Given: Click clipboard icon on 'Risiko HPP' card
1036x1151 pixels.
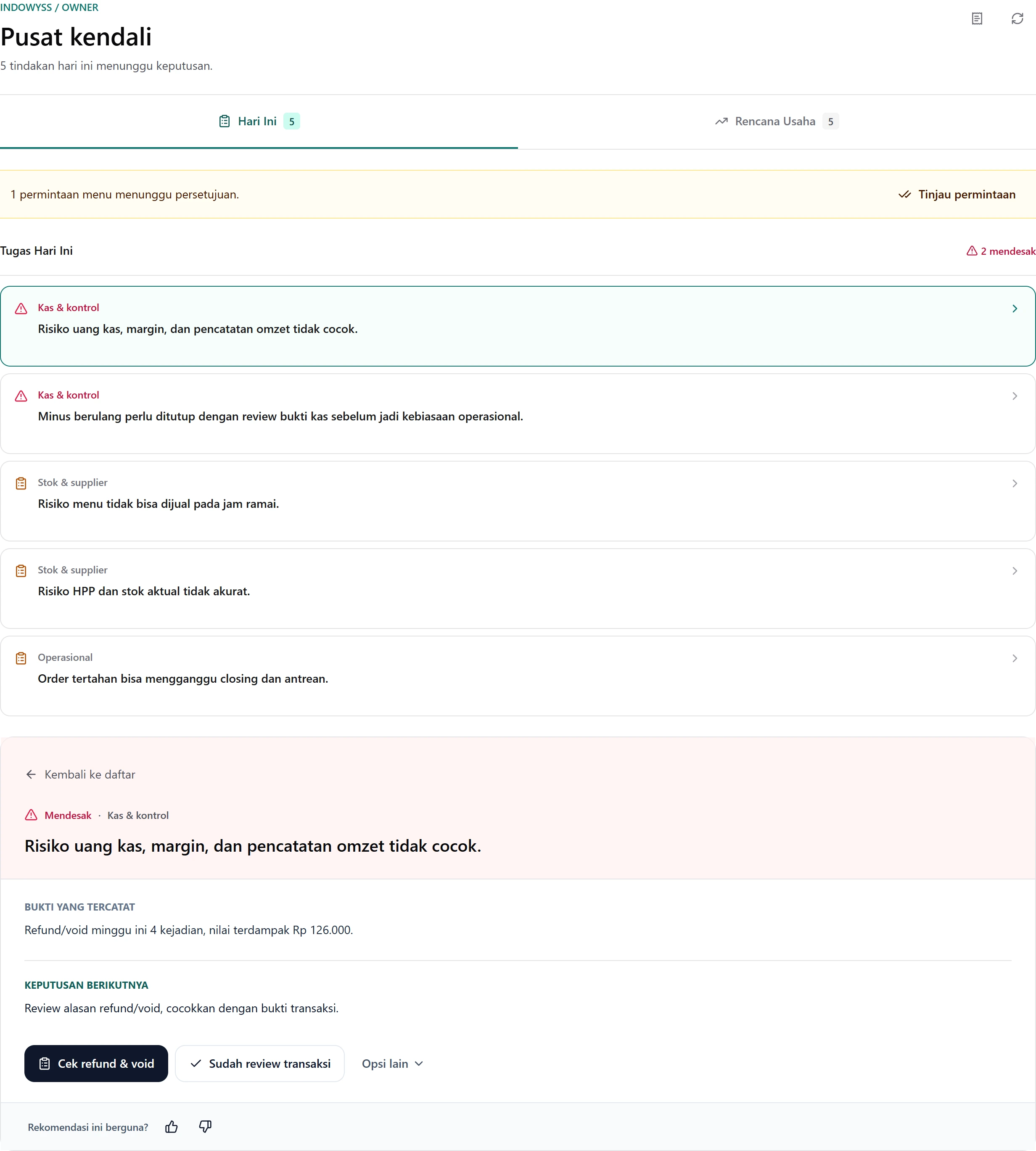Looking at the screenshot, I should 21,571.
